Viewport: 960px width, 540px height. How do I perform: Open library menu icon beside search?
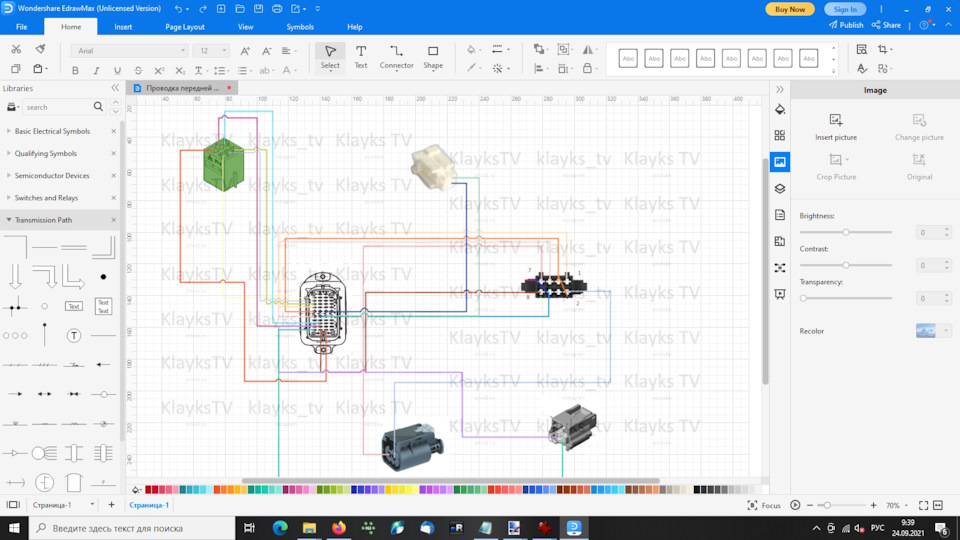click(12, 107)
